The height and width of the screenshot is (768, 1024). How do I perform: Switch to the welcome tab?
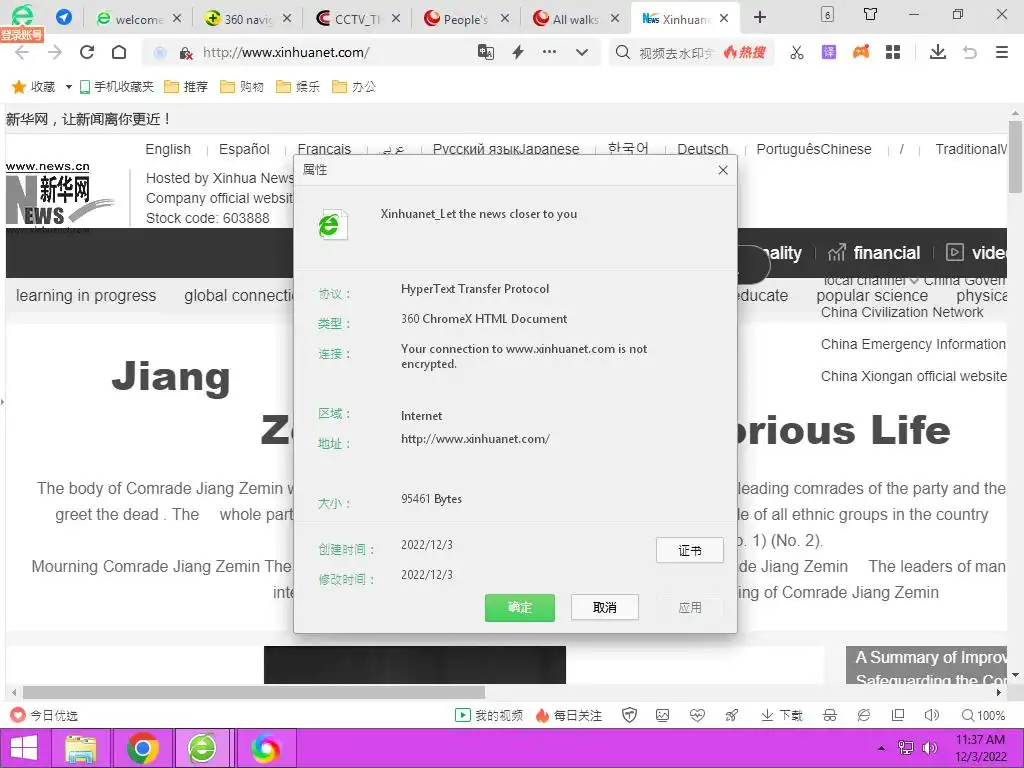(x=138, y=19)
